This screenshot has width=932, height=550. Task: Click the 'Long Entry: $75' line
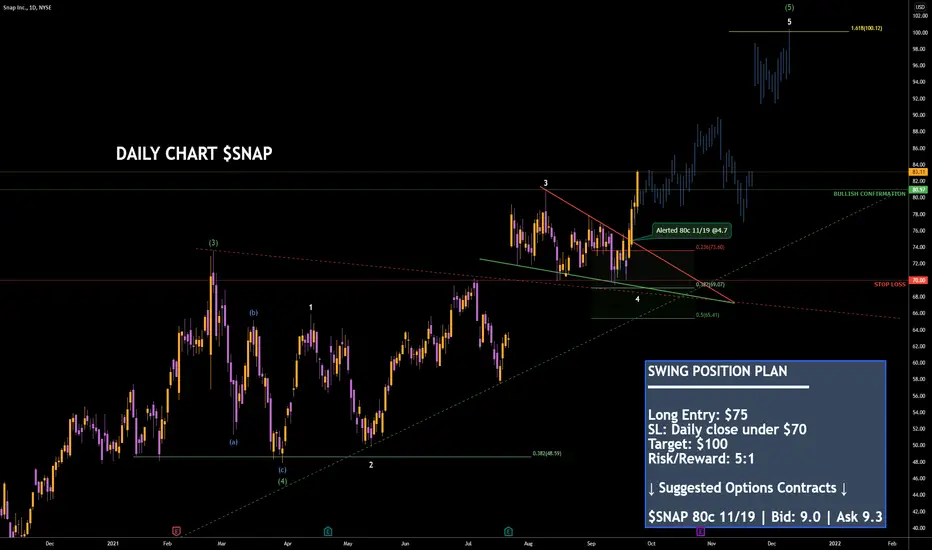(698, 414)
